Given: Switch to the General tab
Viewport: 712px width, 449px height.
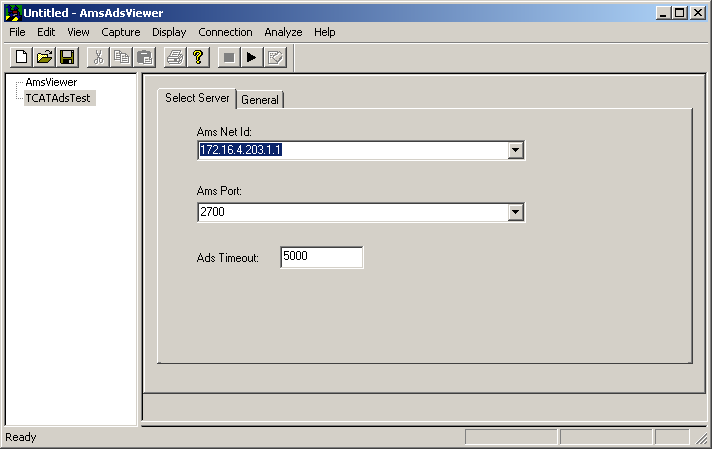Looking at the screenshot, I should (x=260, y=100).
